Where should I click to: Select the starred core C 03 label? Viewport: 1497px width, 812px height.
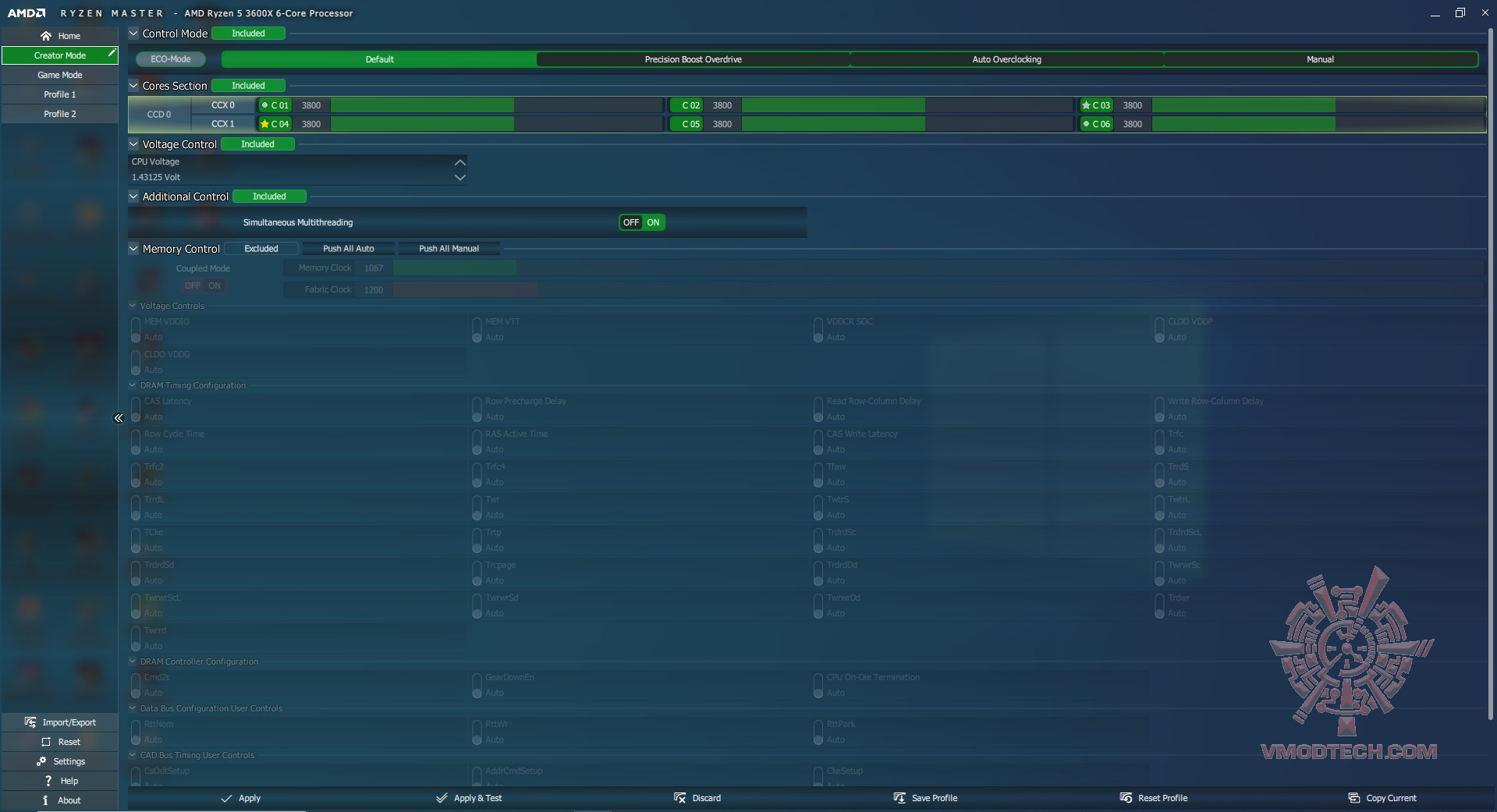[1096, 105]
